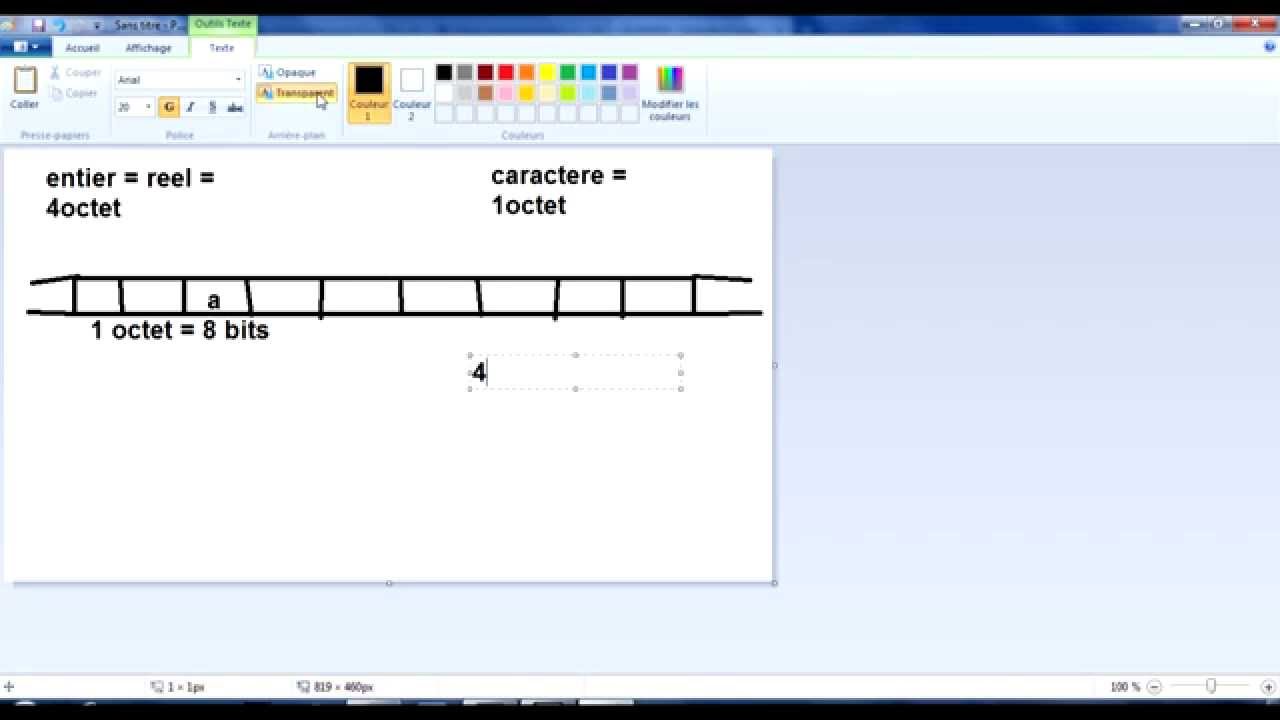Click the canvas bottom-center resize handle

click(389, 583)
